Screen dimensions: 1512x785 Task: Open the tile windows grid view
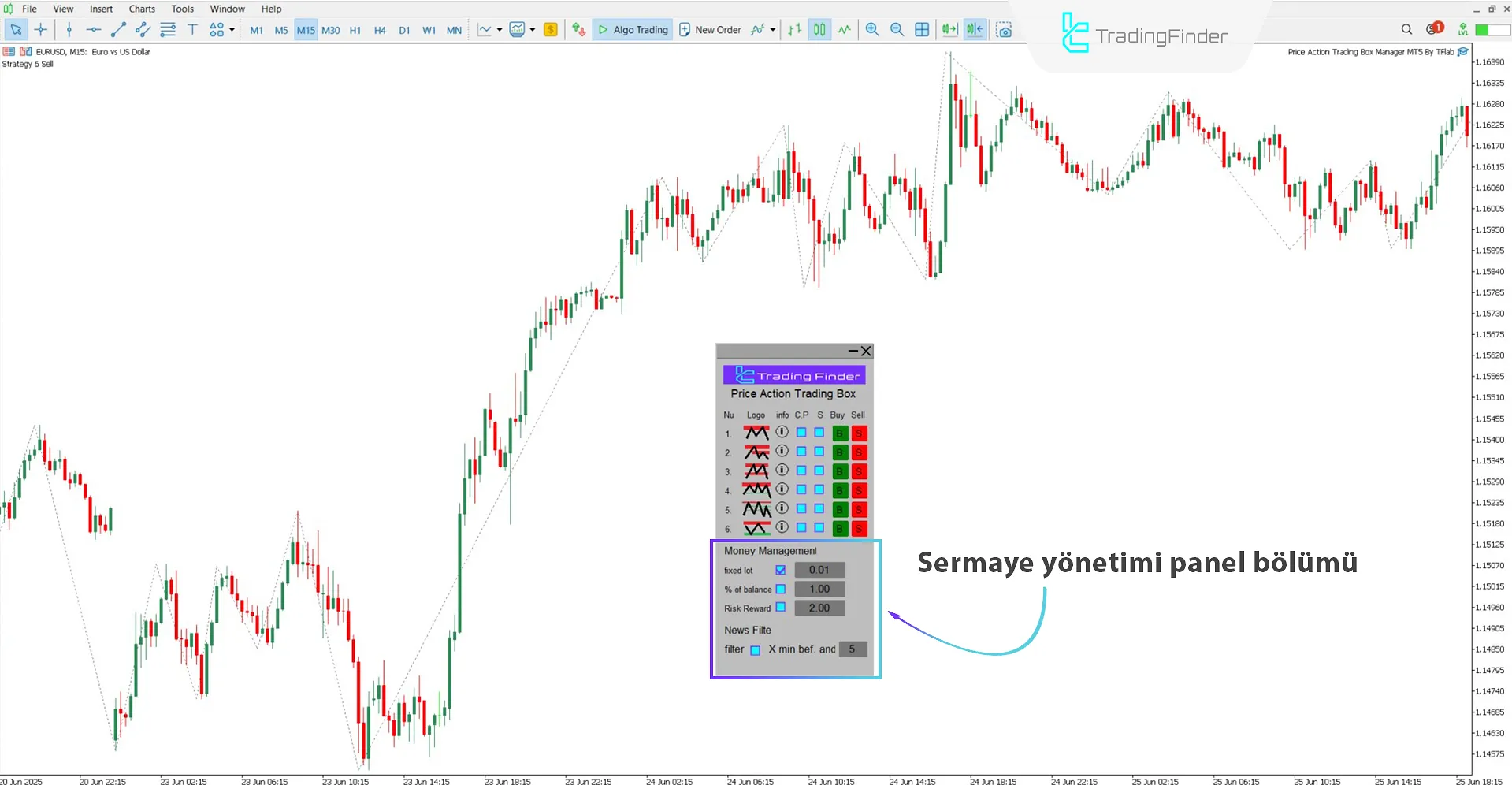922,29
